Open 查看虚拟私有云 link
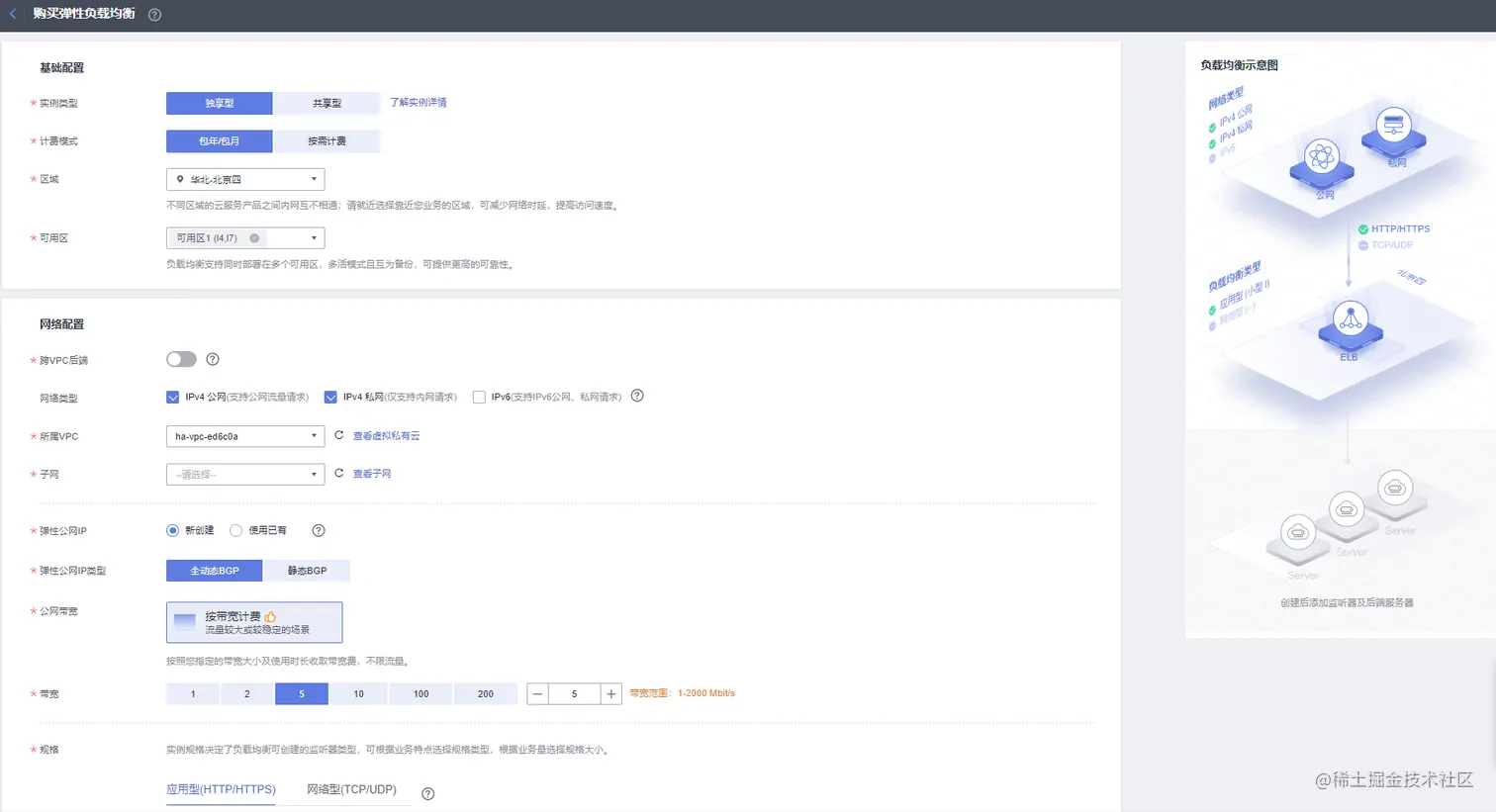Screen dimensions: 1496x812 [x=386, y=436]
